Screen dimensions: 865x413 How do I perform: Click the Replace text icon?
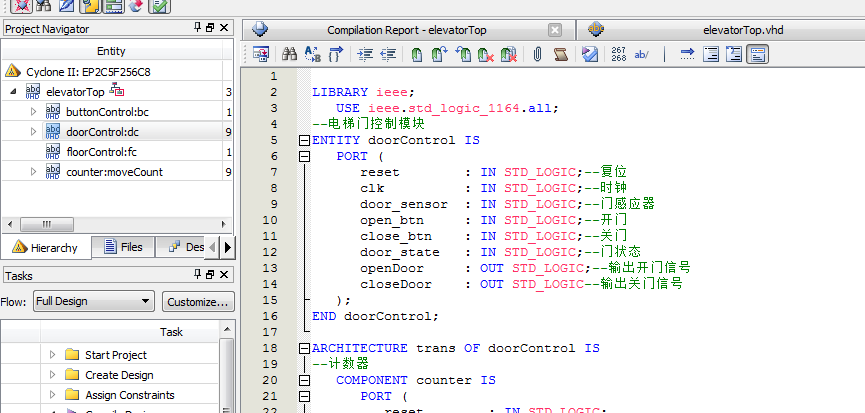tap(312, 54)
